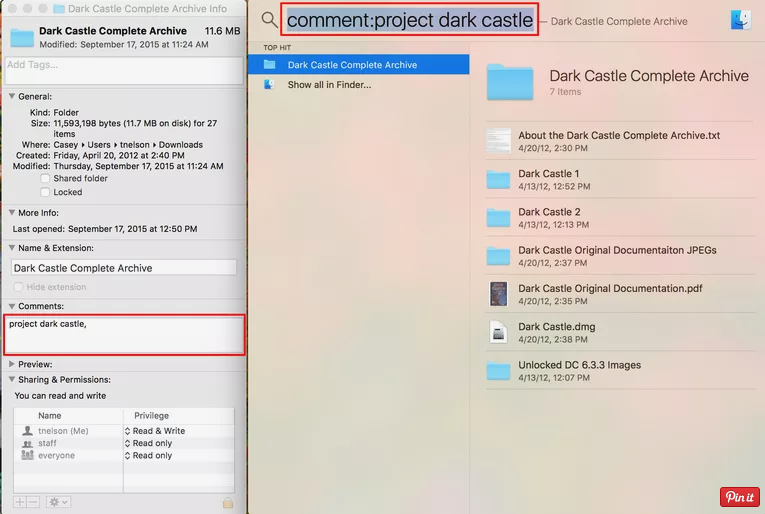
Task: Click the Documentation.pdf thumbnail icon
Action: [498, 294]
